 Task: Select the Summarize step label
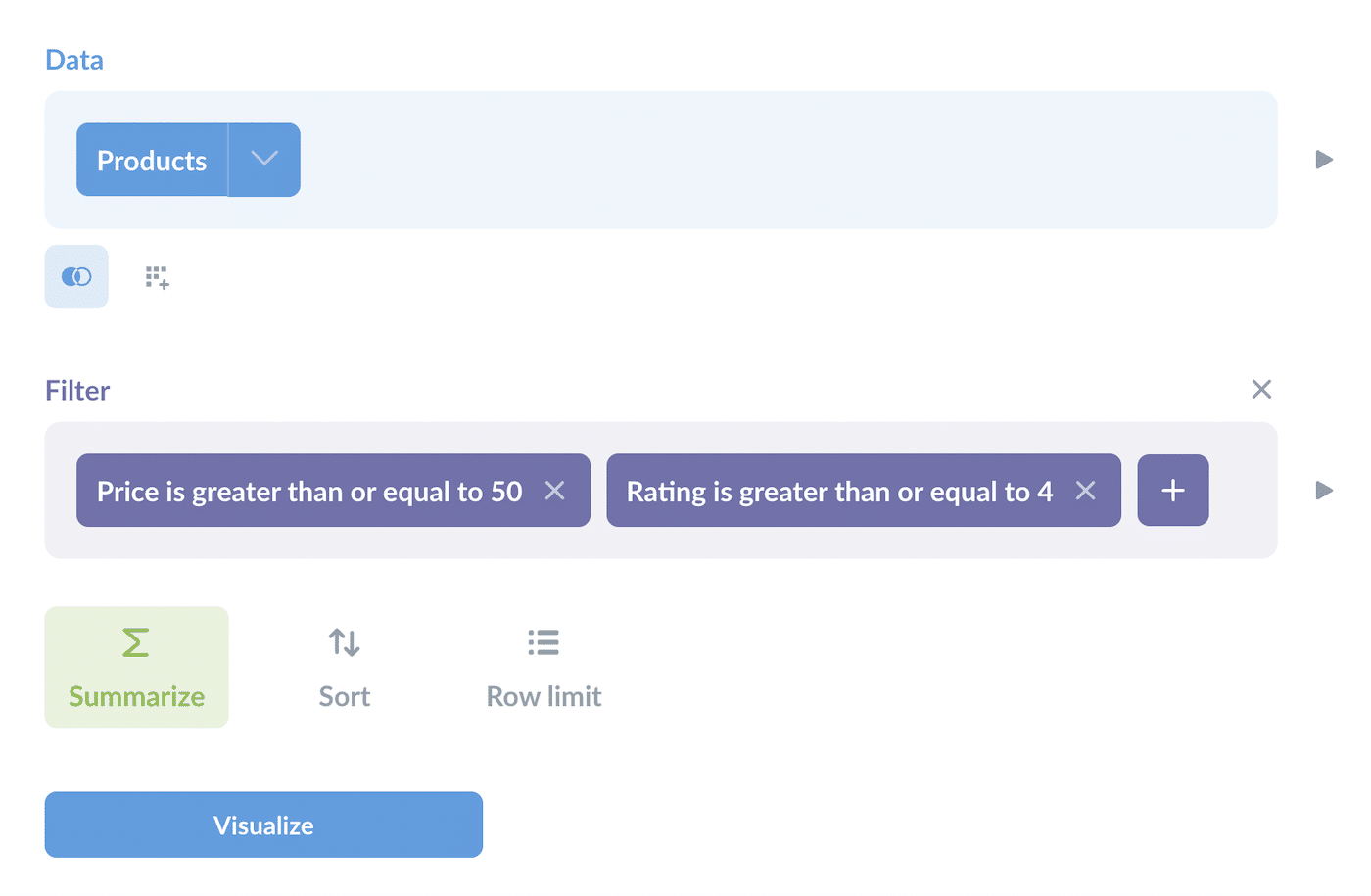[135, 695]
